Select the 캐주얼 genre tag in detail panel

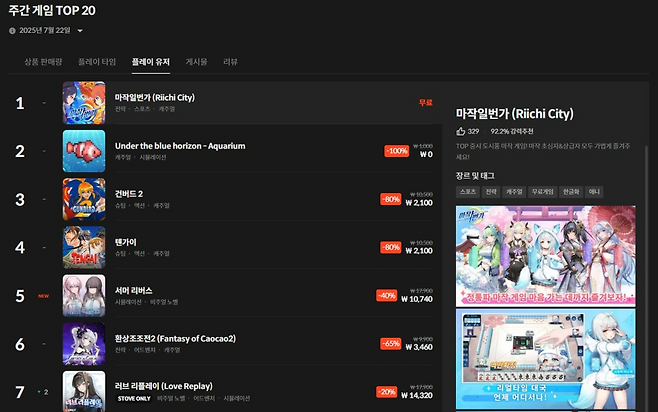click(514, 192)
